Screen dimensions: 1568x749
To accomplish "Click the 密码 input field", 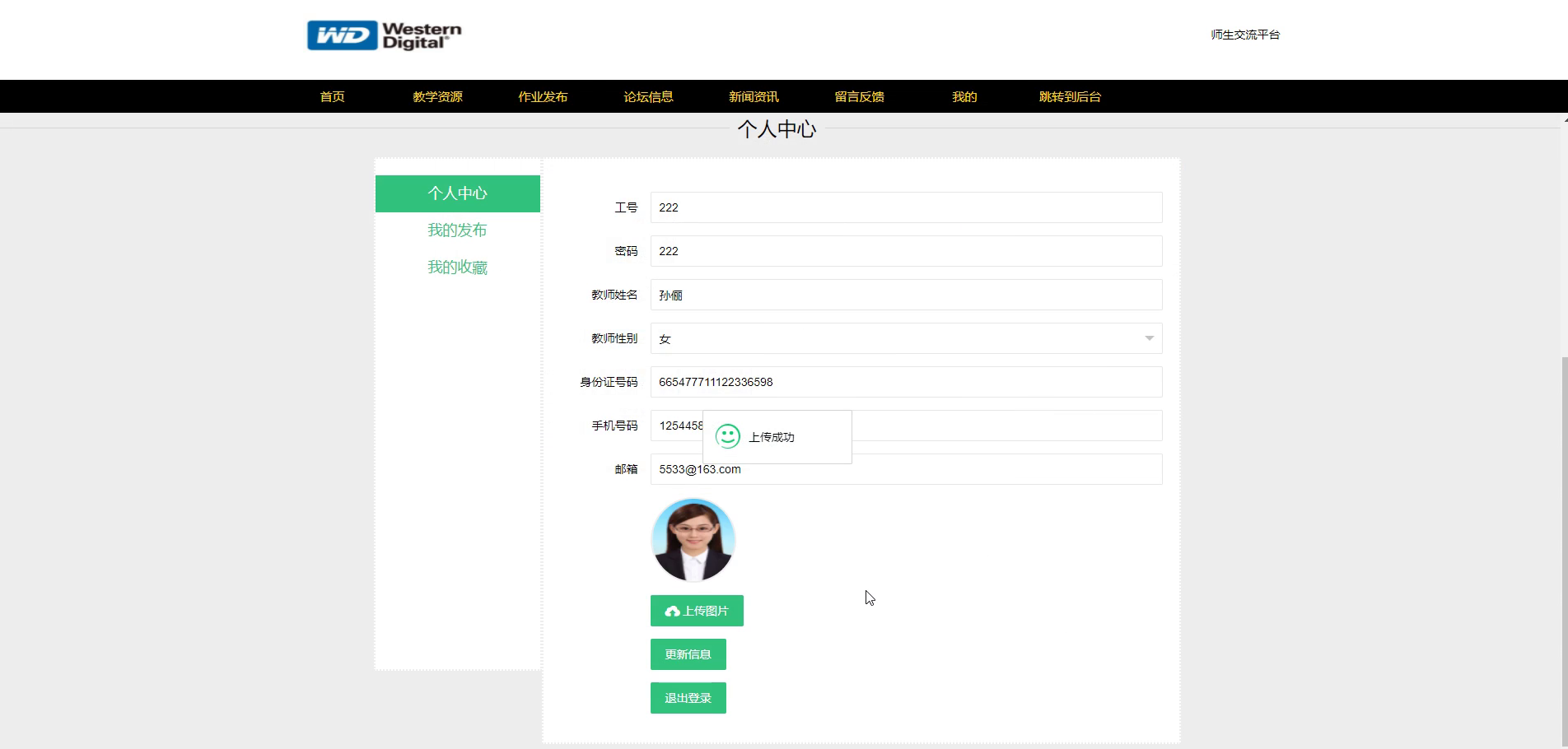I will point(906,251).
